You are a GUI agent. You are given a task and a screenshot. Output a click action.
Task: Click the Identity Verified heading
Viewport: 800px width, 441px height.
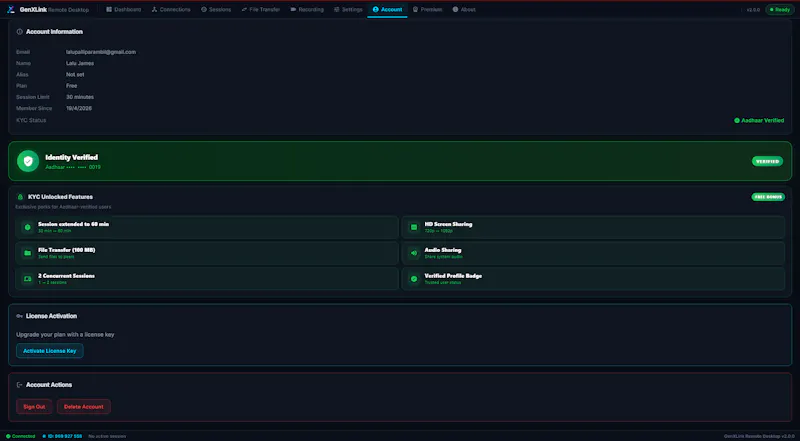(71, 157)
